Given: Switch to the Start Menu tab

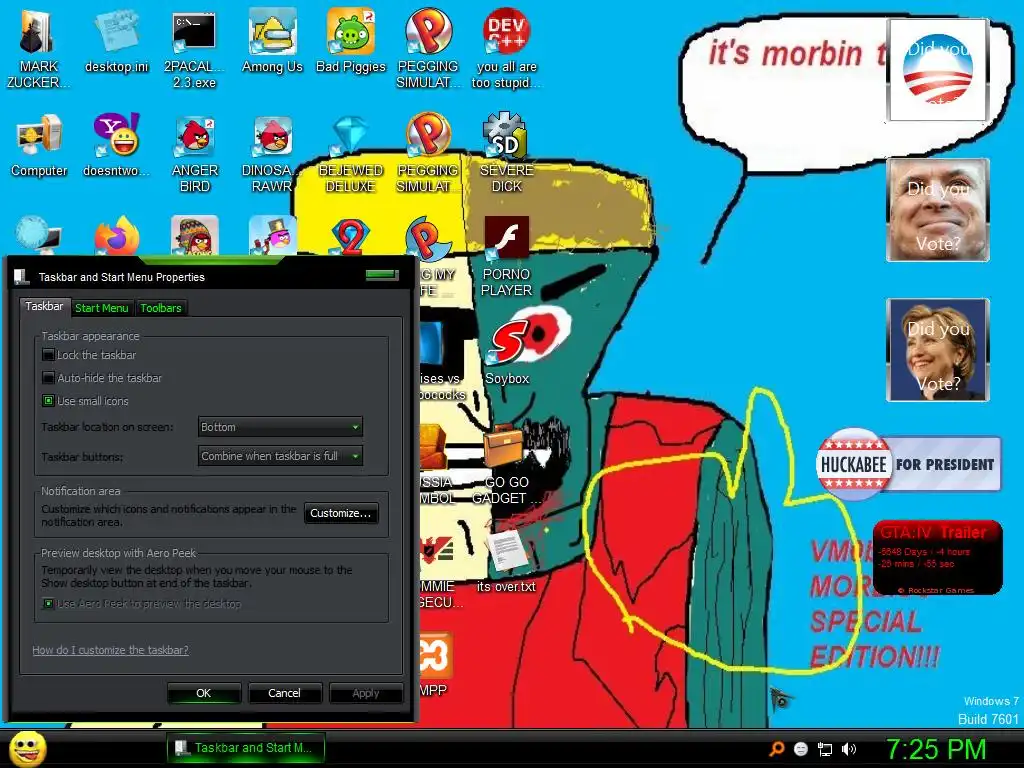Looking at the screenshot, I should click(101, 308).
